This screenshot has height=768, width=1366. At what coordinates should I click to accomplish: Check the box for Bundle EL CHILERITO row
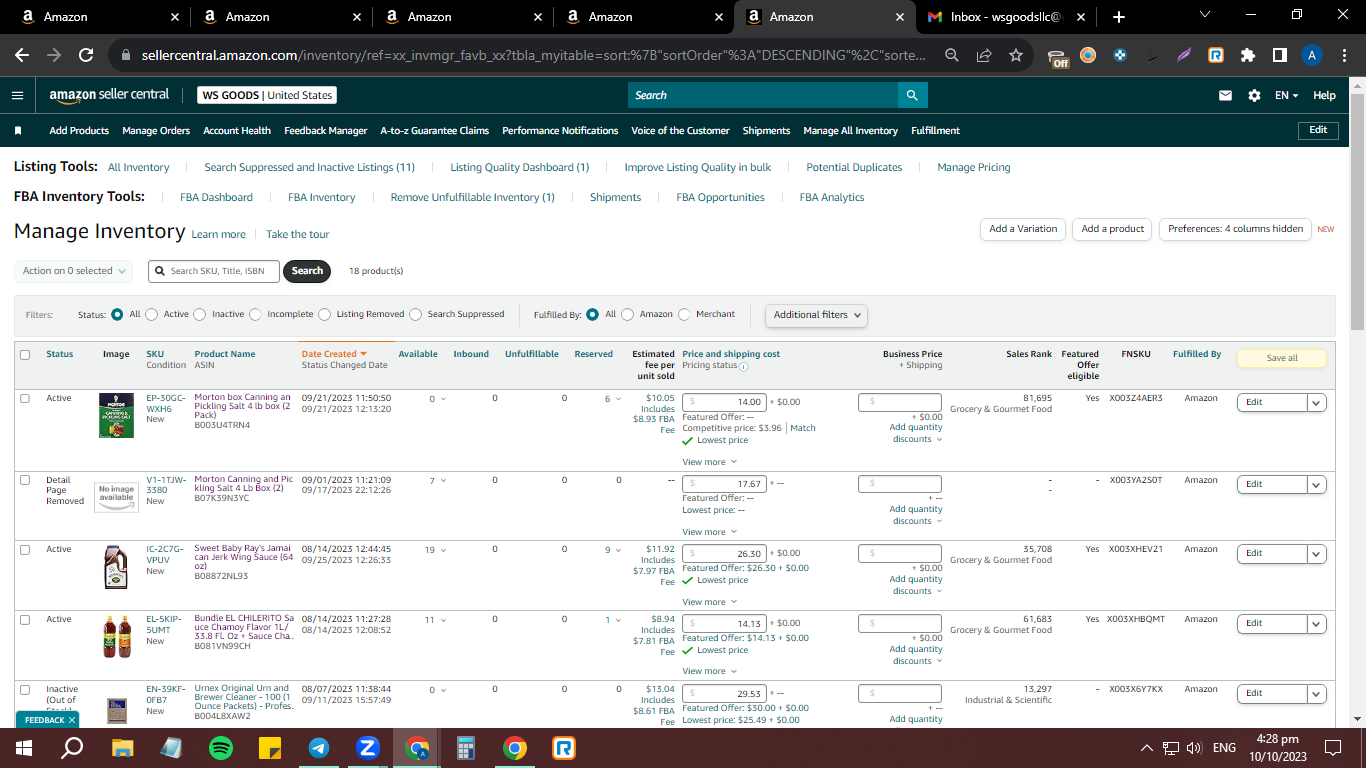[x=25, y=619]
